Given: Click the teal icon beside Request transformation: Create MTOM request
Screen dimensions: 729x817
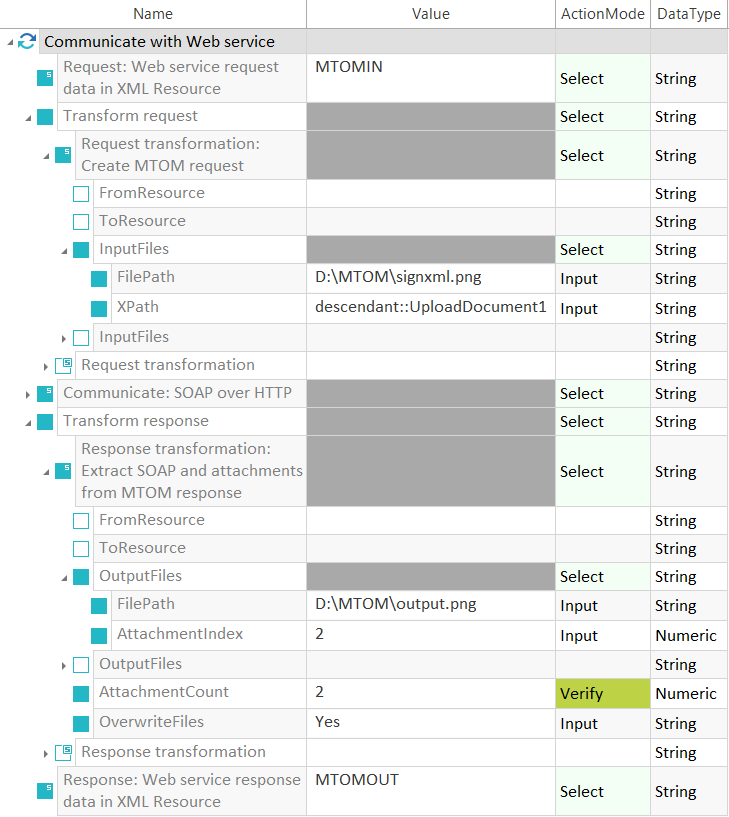Looking at the screenshot, I should tap(63, 155).
